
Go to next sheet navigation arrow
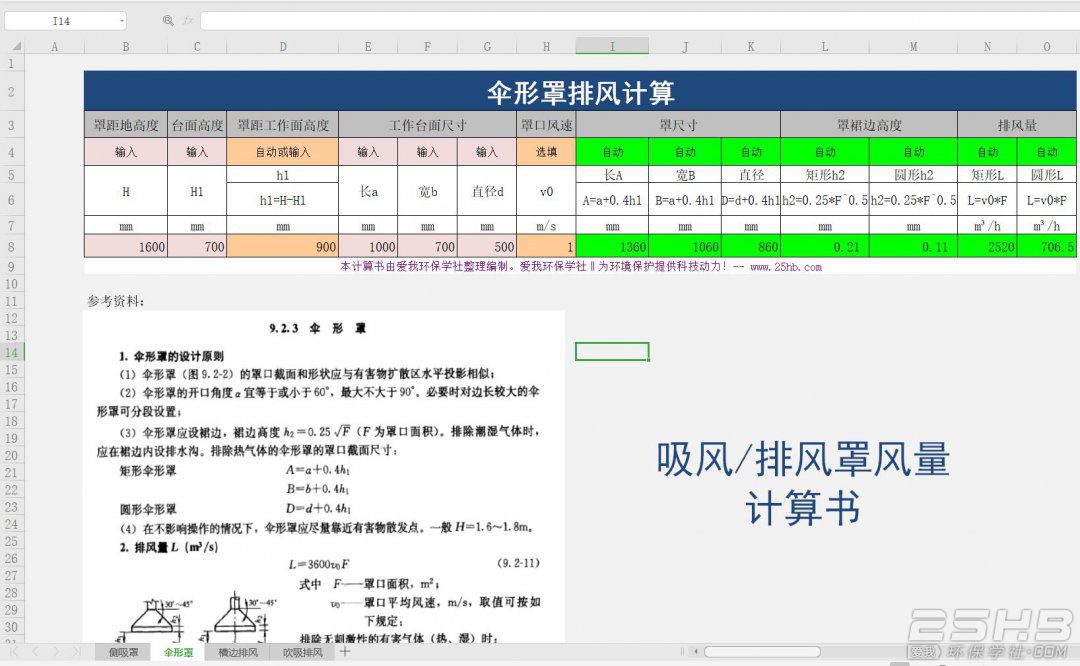56,652
